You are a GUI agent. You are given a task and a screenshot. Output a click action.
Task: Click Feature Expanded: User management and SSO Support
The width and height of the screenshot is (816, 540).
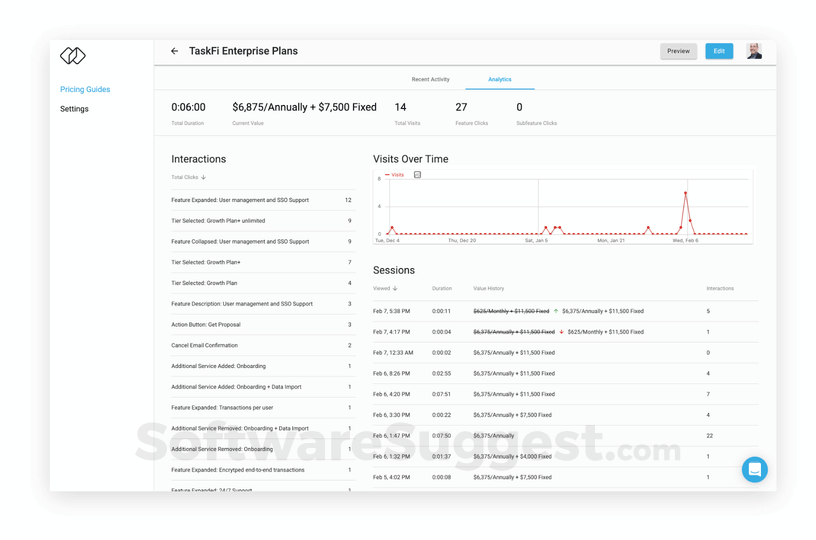coord(263,200)
